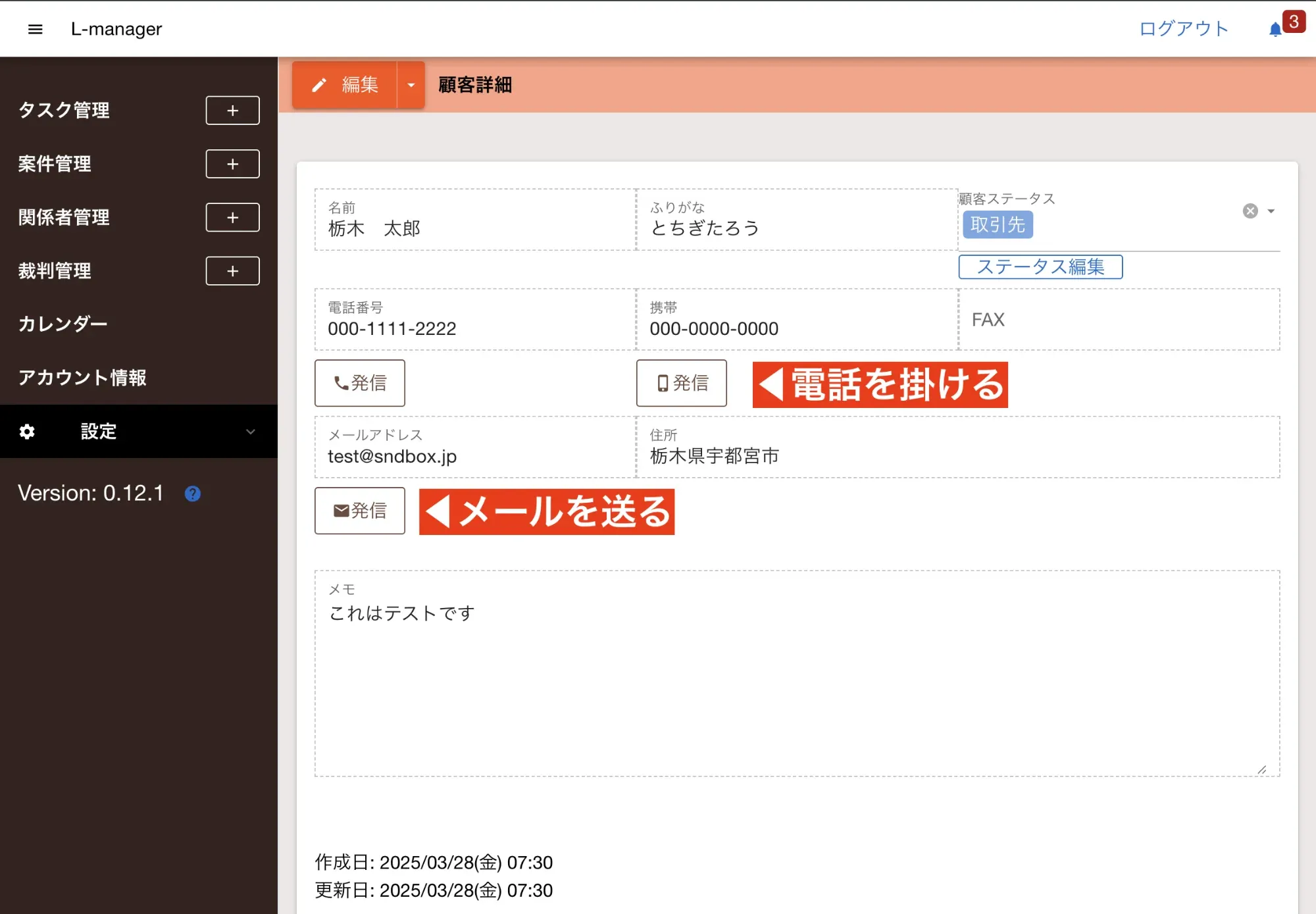Screen dimensions: 1316x914
Task: Click the ステータス編集 button
Action: pyautogui.click(x=1040, y=267)
